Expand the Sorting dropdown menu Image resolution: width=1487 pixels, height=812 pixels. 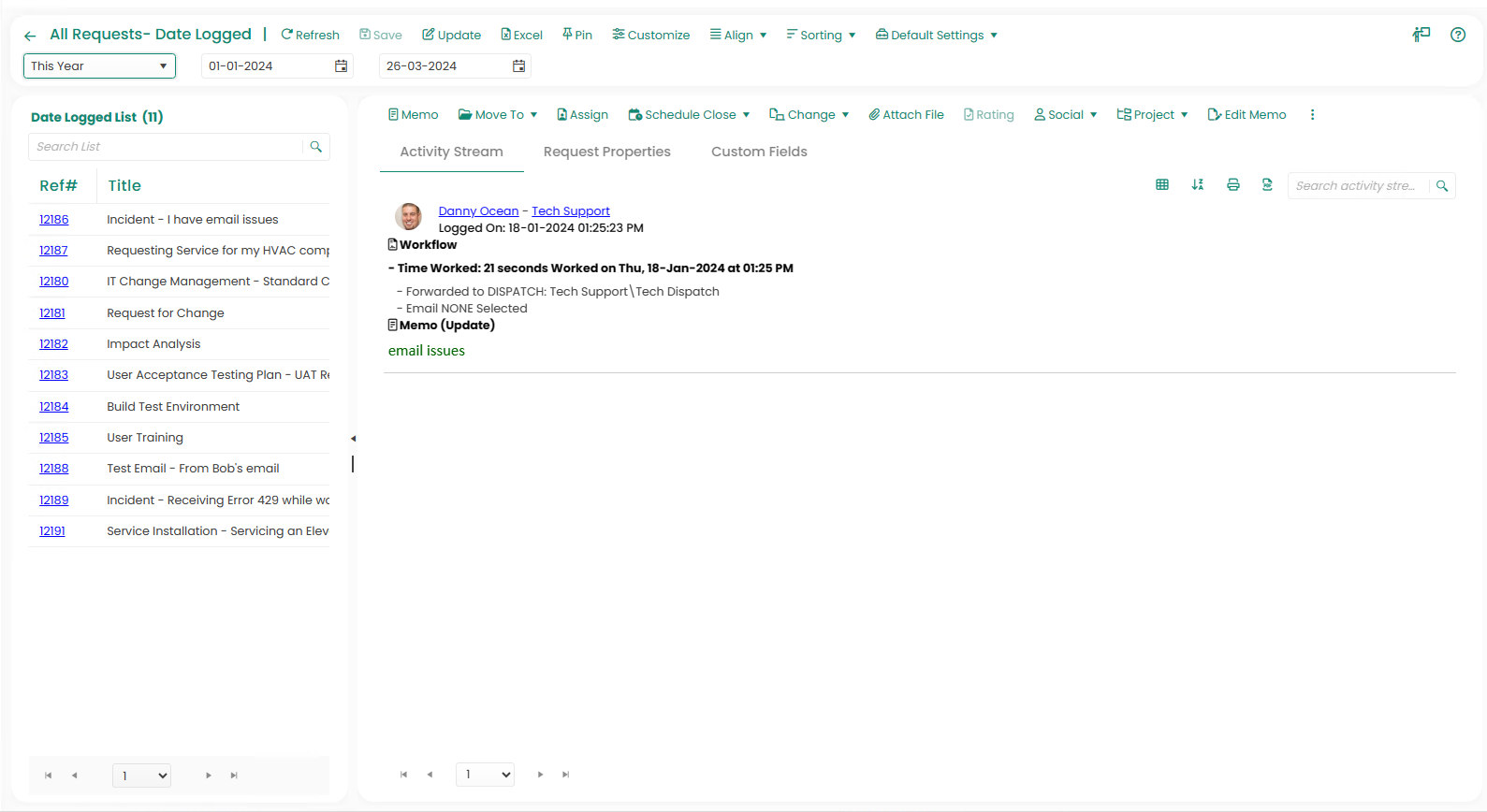tap(821, 36)
